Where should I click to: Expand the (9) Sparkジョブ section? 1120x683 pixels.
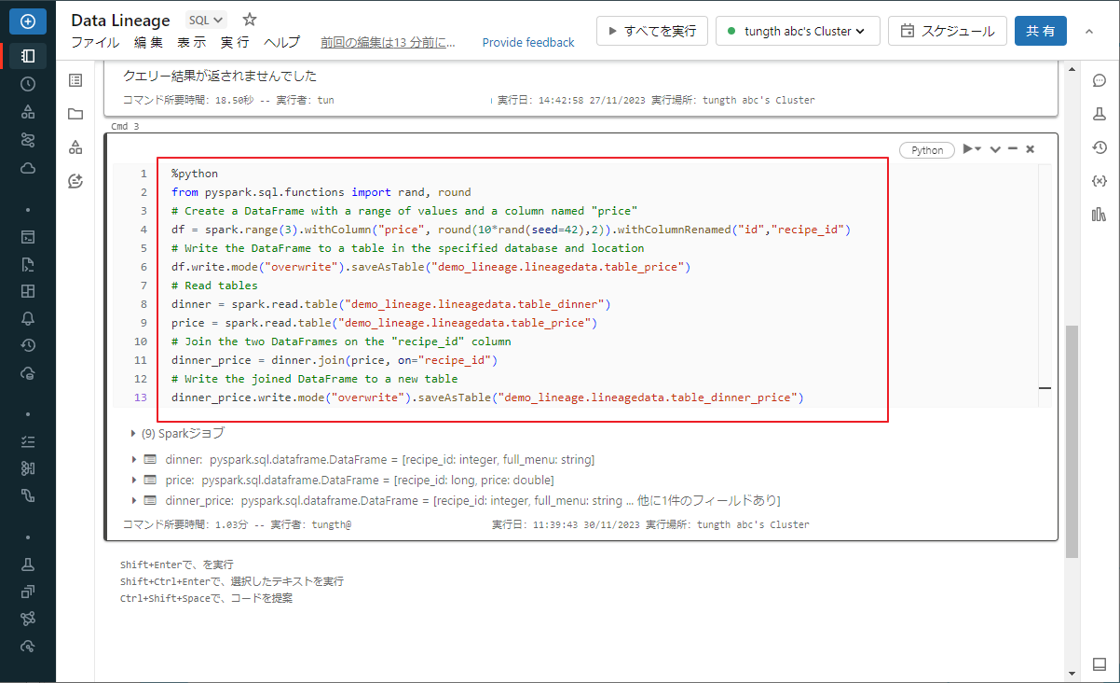tap(134, 434)
